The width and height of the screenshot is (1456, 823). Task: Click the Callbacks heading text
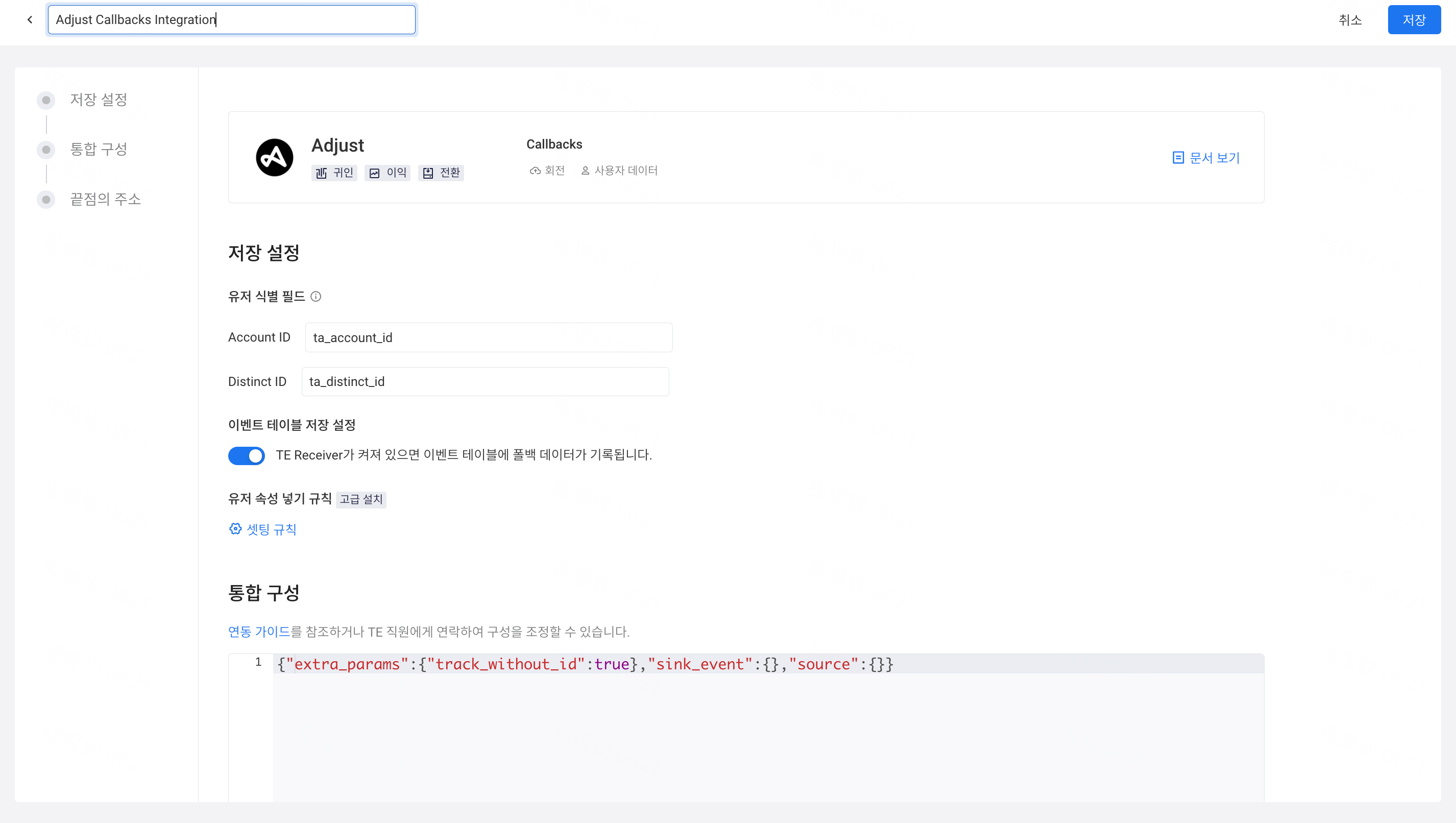[554, 144]
